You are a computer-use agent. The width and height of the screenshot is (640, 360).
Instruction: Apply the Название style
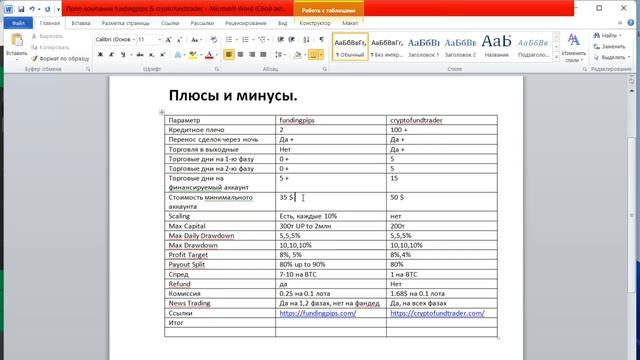[496, 47]
